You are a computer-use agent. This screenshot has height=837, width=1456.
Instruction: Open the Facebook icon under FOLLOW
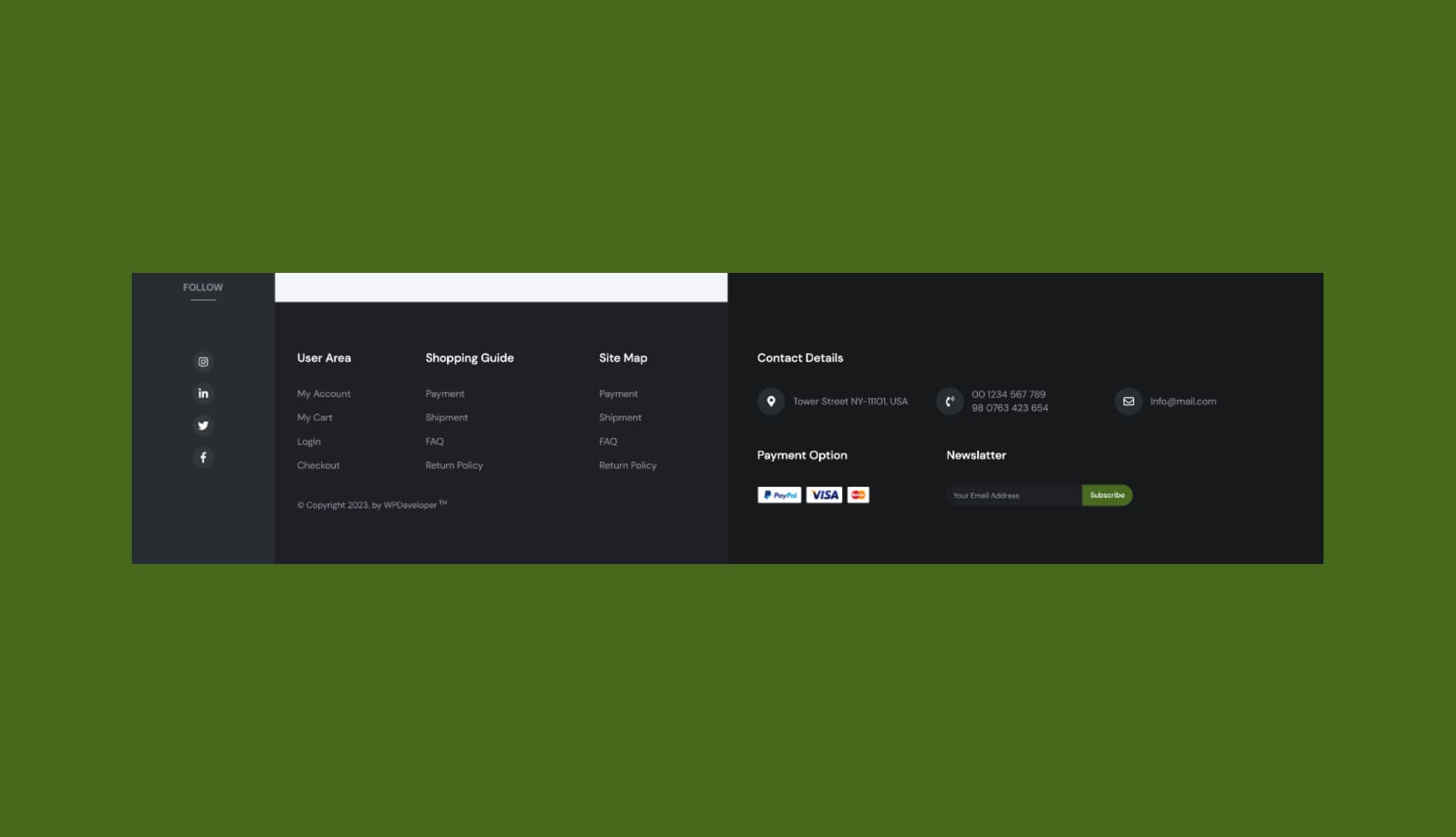[203, 457]
